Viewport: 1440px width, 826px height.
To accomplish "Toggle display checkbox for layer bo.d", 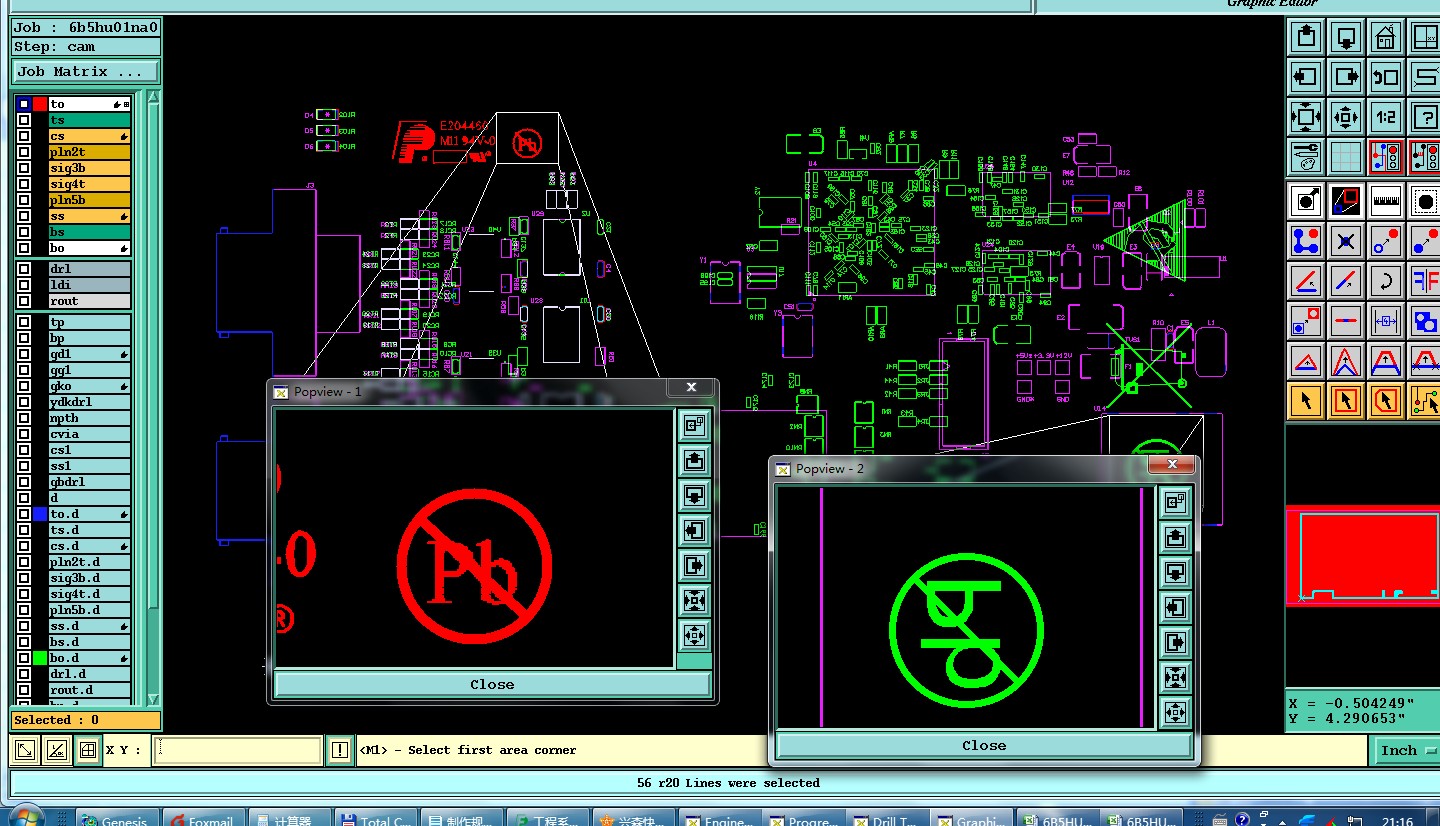I will coord(24,658).
